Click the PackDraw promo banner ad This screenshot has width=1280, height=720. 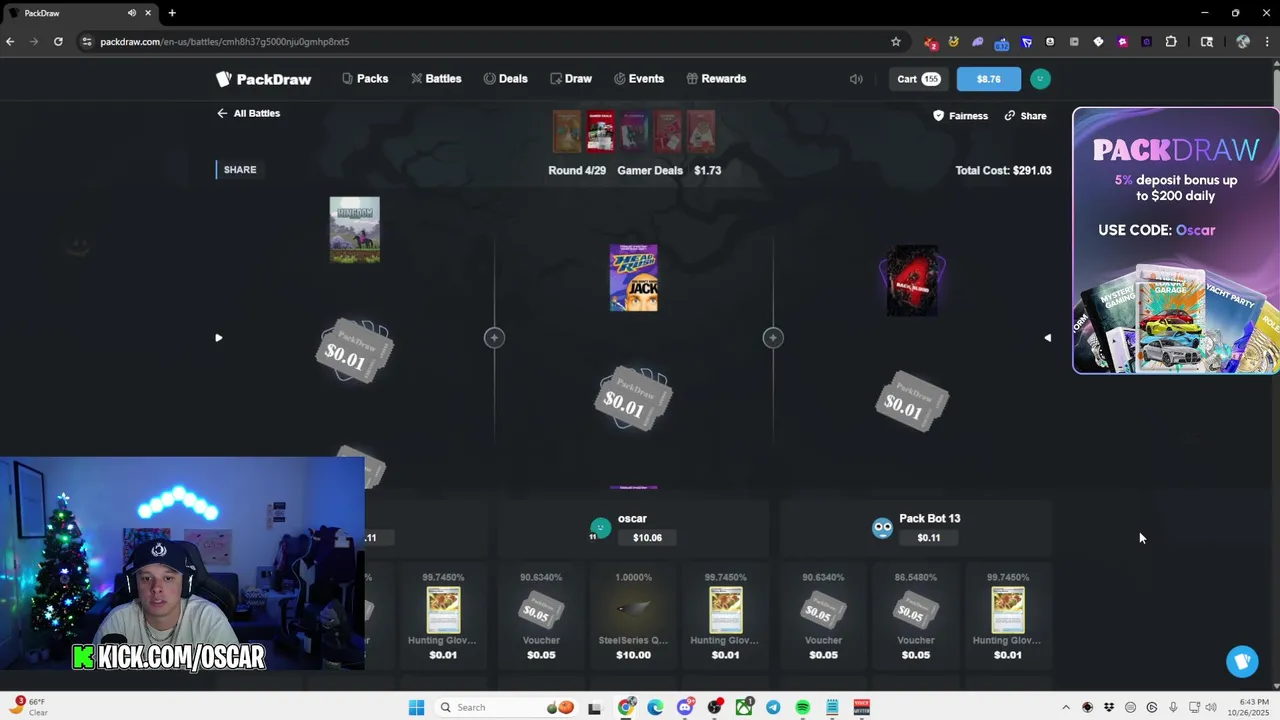pyautogui.click(x=1175, y=241)
